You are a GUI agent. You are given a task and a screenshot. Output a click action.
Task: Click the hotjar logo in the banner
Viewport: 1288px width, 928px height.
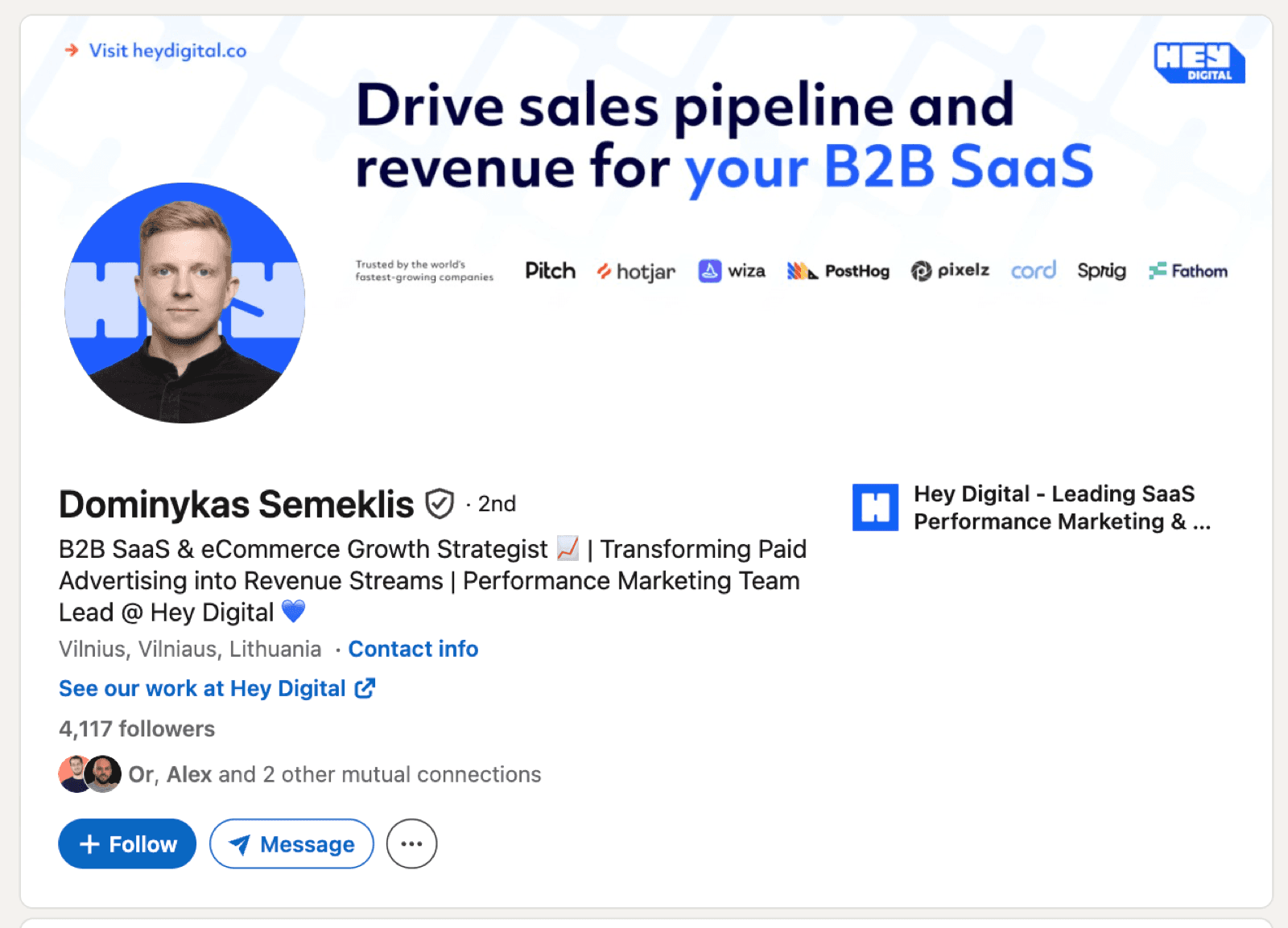point(636,271)
